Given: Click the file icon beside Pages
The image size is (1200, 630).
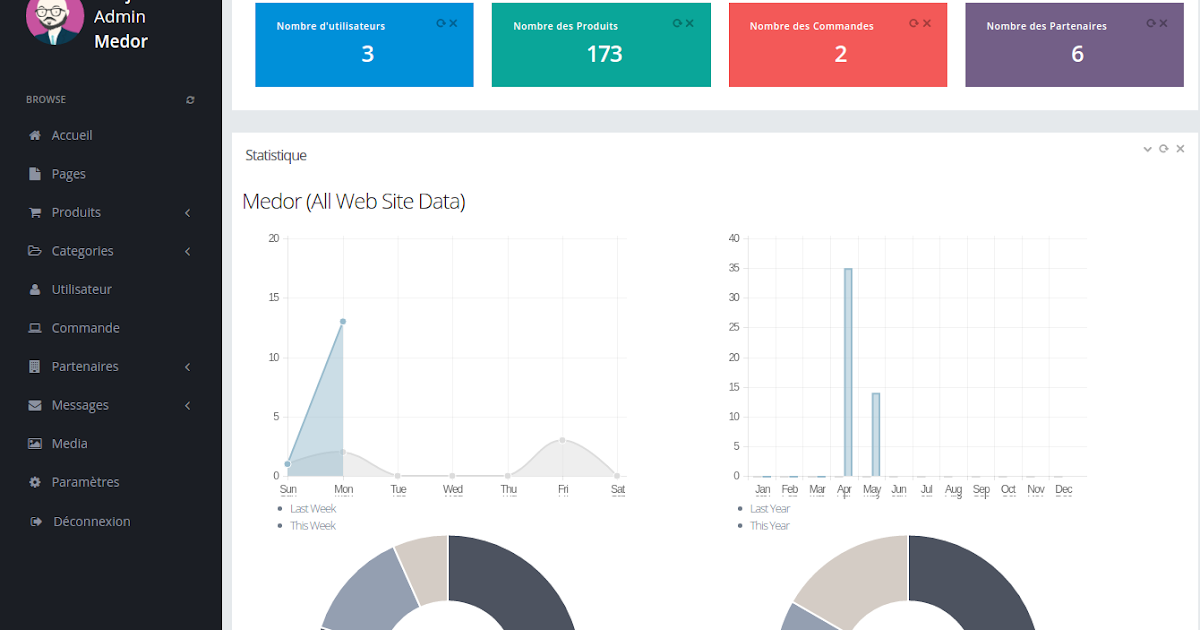Looking at the screenshot, I should [x=35, y=174].
